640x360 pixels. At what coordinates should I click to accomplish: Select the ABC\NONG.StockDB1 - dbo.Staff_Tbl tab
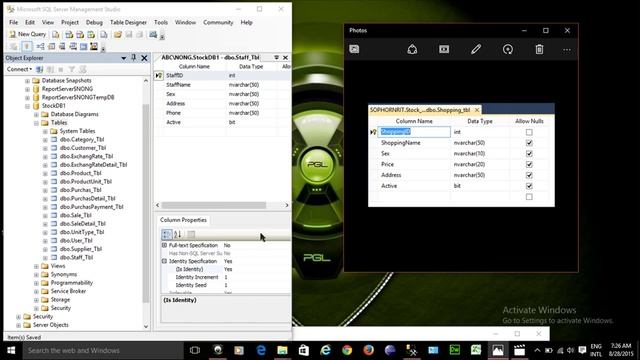pyautogui.click(x=210, y=58)
